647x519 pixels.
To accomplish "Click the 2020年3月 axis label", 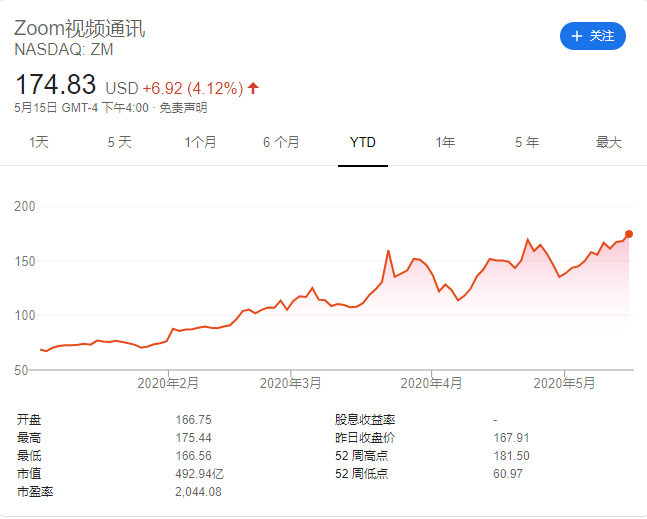I will (x=290, y=383).
